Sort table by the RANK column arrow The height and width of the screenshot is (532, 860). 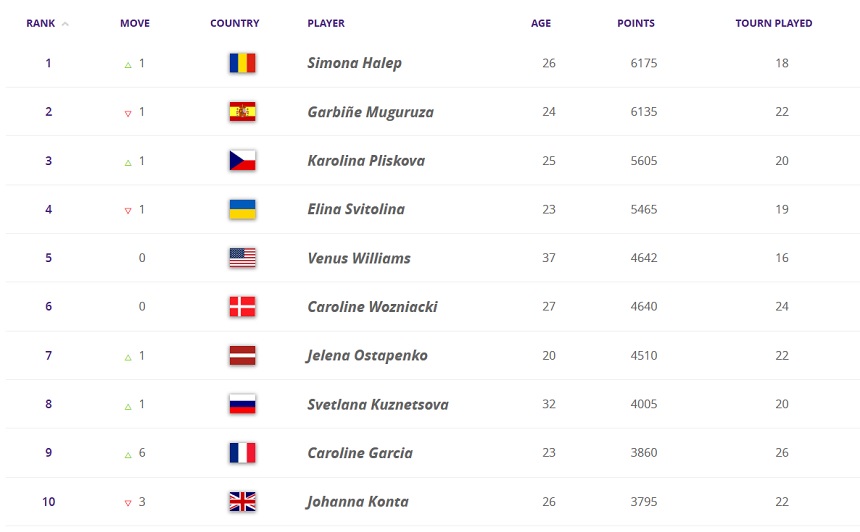coord(65,24)
